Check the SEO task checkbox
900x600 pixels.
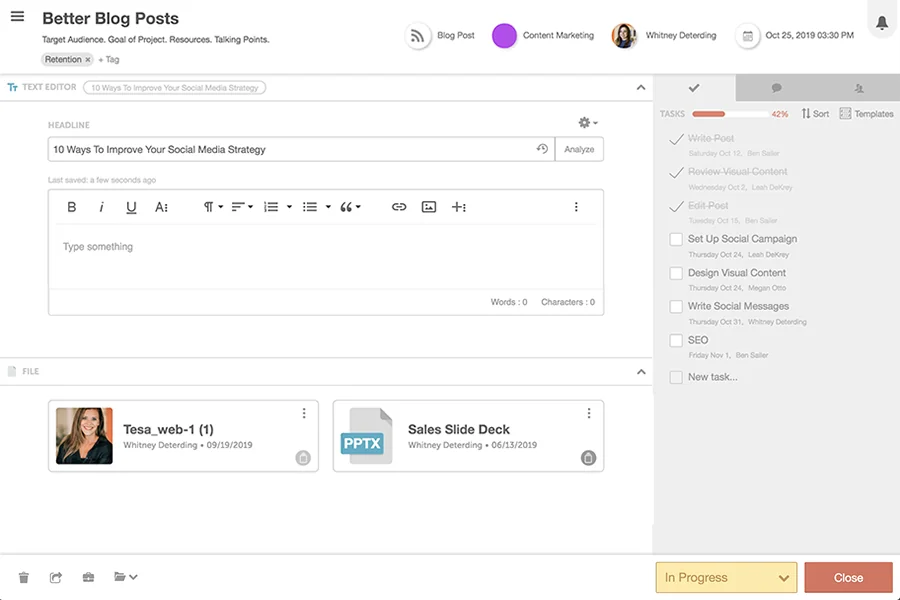[x=676, y=339]
